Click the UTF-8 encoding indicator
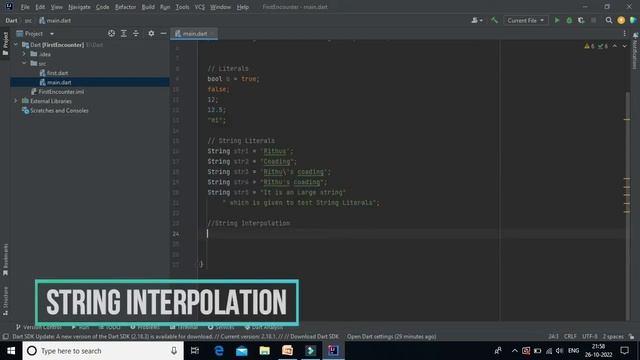 (589, 337)
